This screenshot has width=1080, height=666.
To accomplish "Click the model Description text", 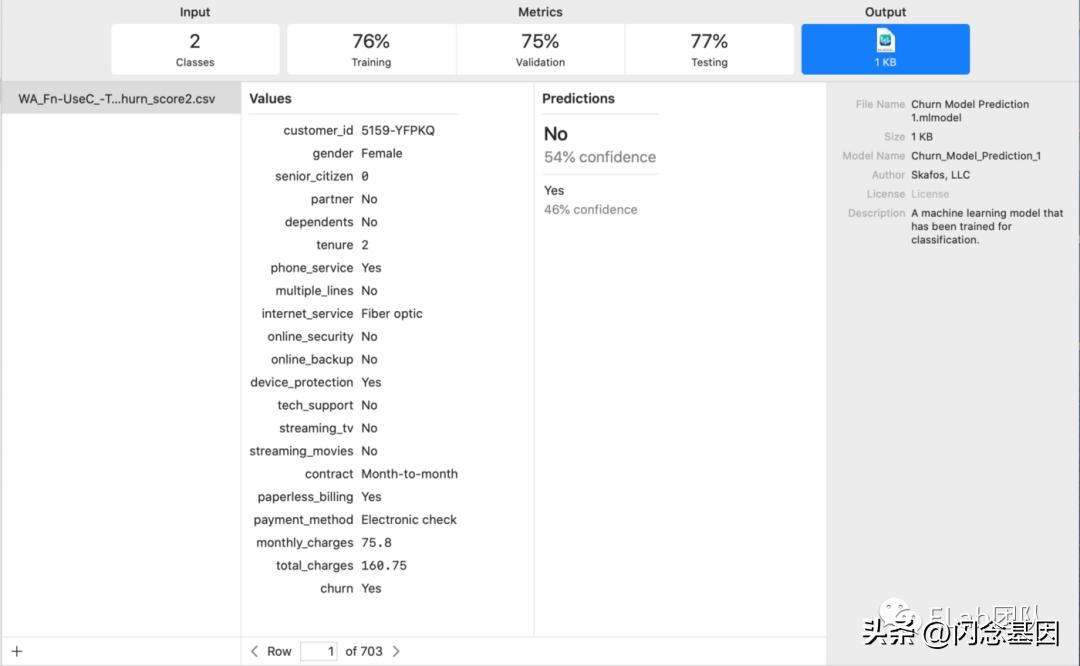I will 986,226.
